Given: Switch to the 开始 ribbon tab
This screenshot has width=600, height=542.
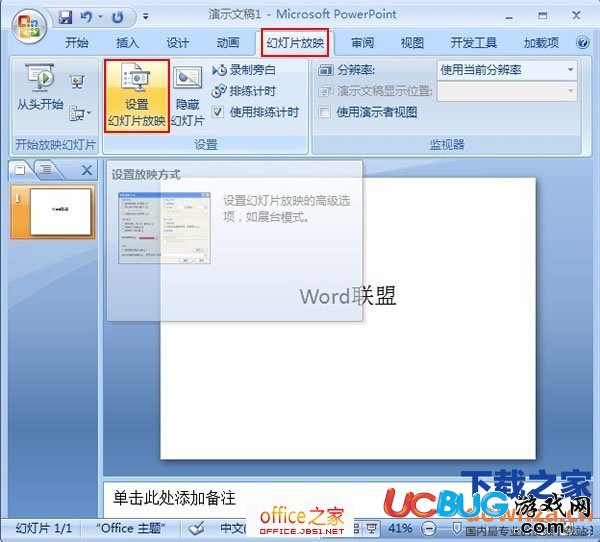Looking at the screenshot, I should 77,42.
